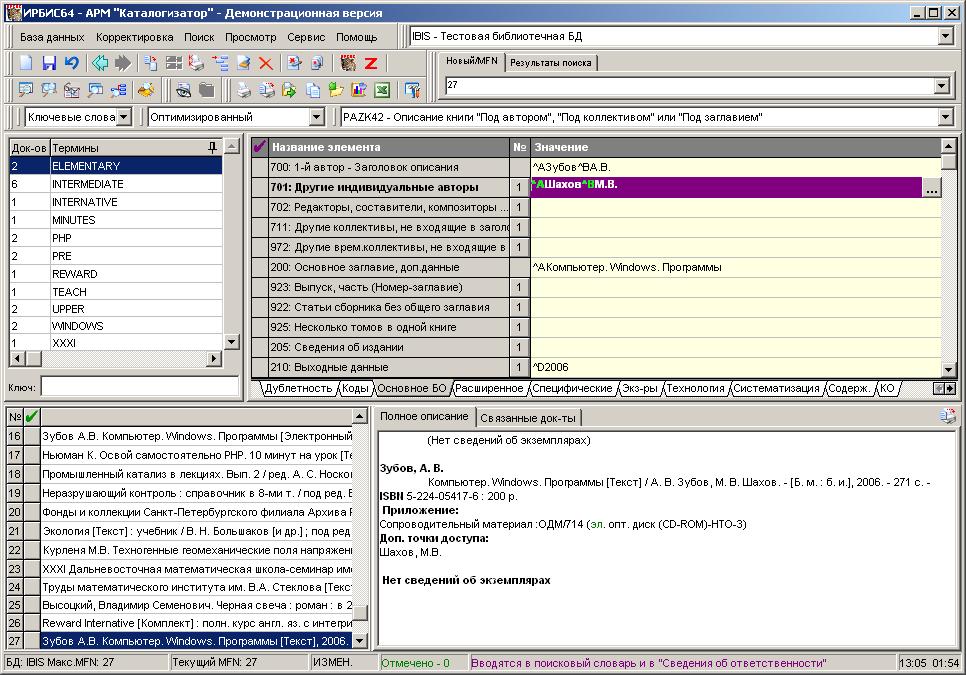Click the 'Ключ:' search key input field
The image size is (966, 675).
pyautogui.click(x=140, y=387)
